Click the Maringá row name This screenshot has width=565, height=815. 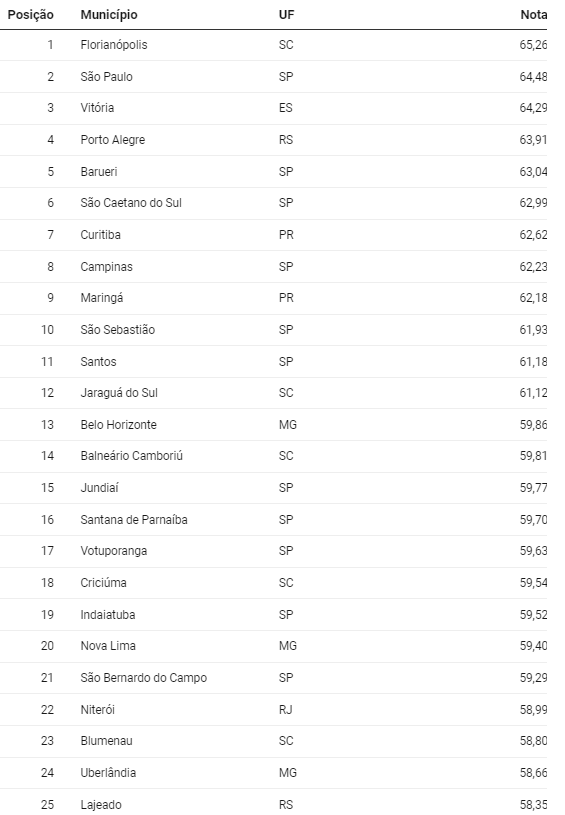pos(102,298)
